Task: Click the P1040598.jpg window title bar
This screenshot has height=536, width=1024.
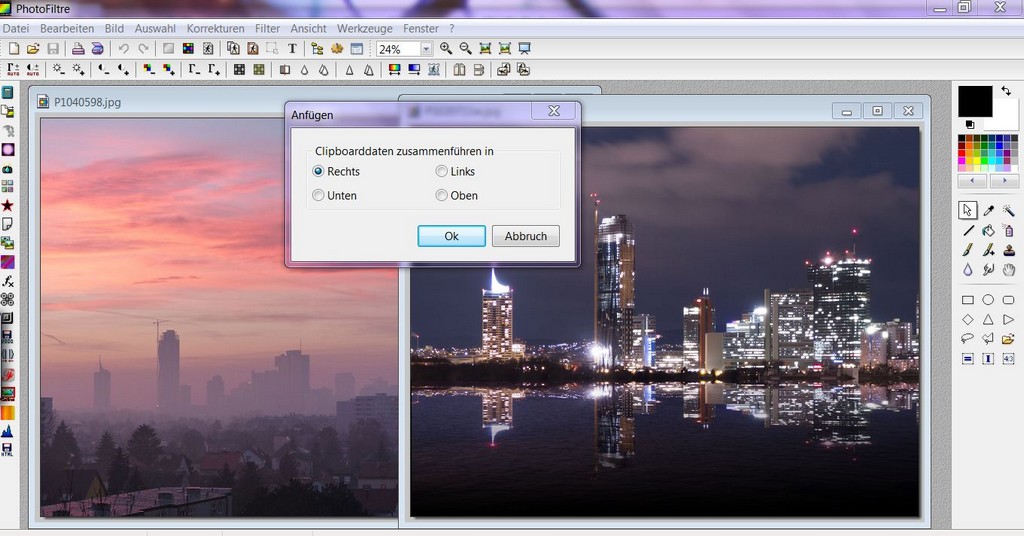Action: coord(160,102)
